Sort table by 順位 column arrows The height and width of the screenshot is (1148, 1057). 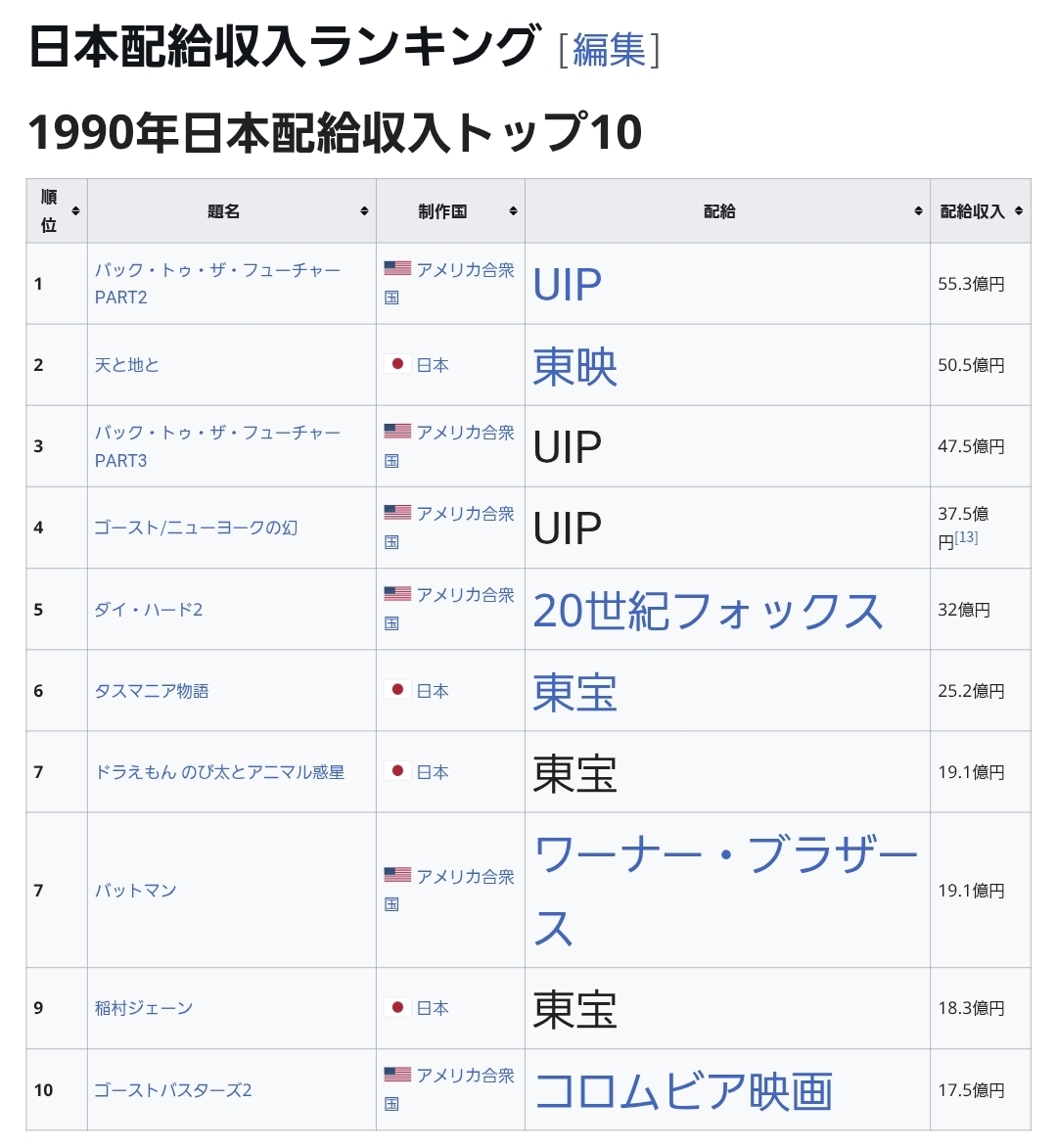point(75,211)
